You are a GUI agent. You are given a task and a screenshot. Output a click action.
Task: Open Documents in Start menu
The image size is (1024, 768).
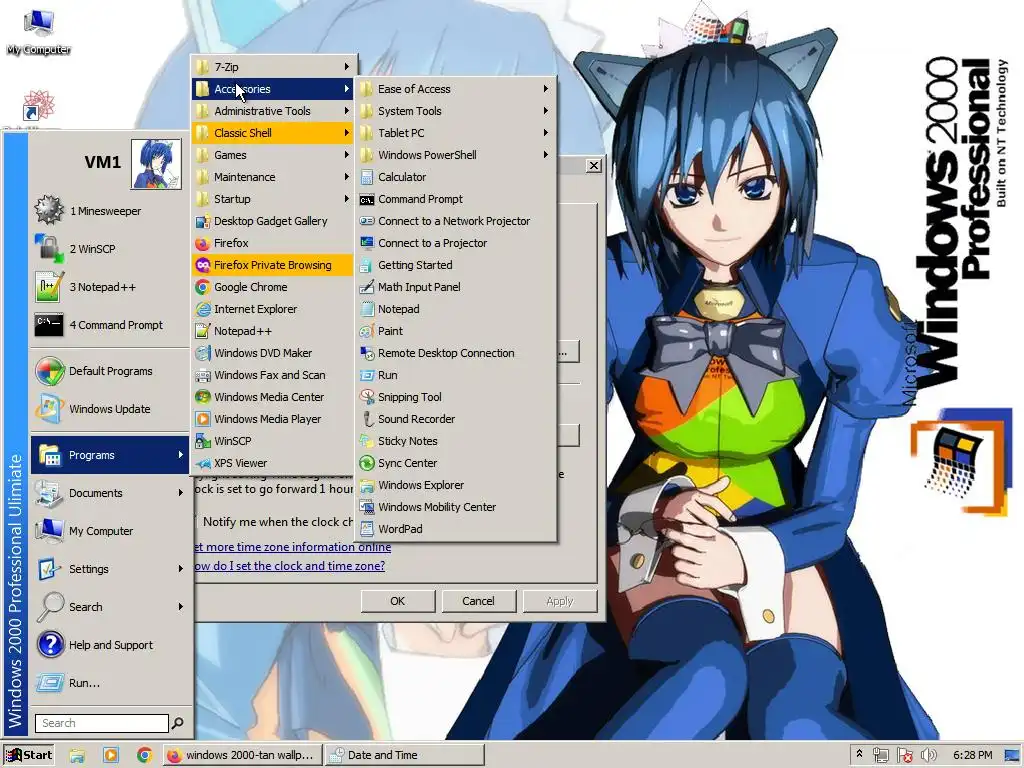click(x=110, y=493)
